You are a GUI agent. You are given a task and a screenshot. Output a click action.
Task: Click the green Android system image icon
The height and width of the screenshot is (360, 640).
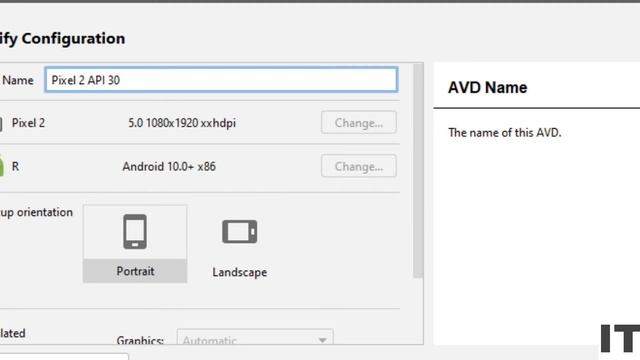1,166
